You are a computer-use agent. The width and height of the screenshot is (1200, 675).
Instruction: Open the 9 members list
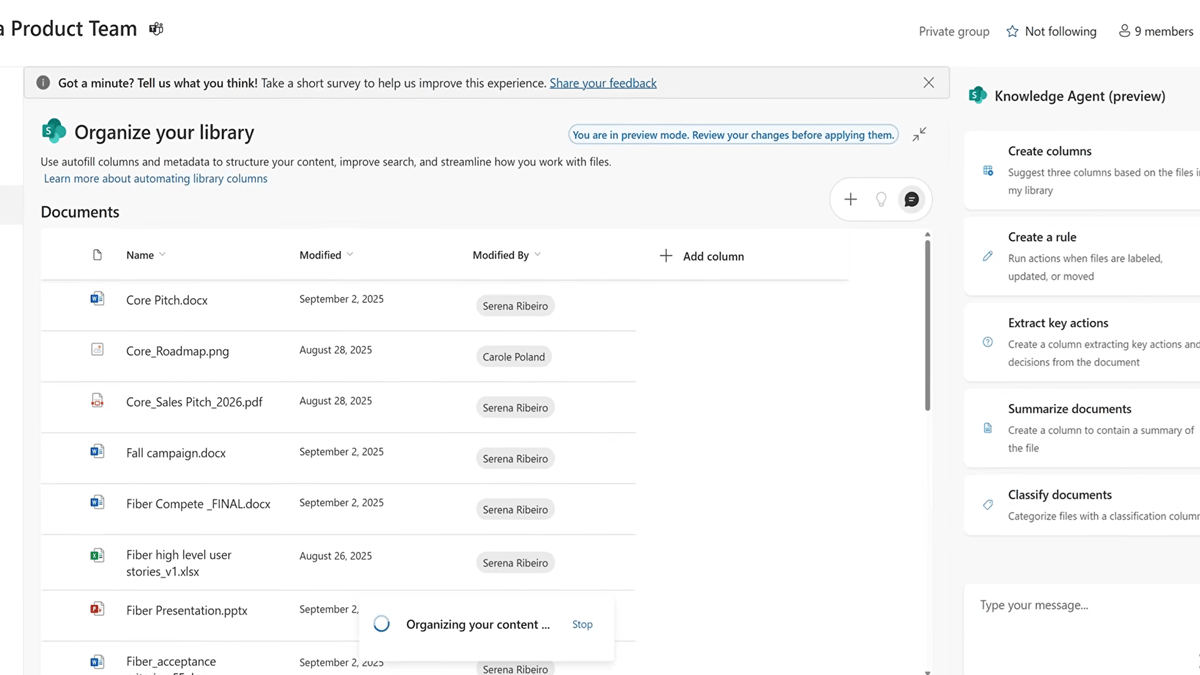point(1155,32)
